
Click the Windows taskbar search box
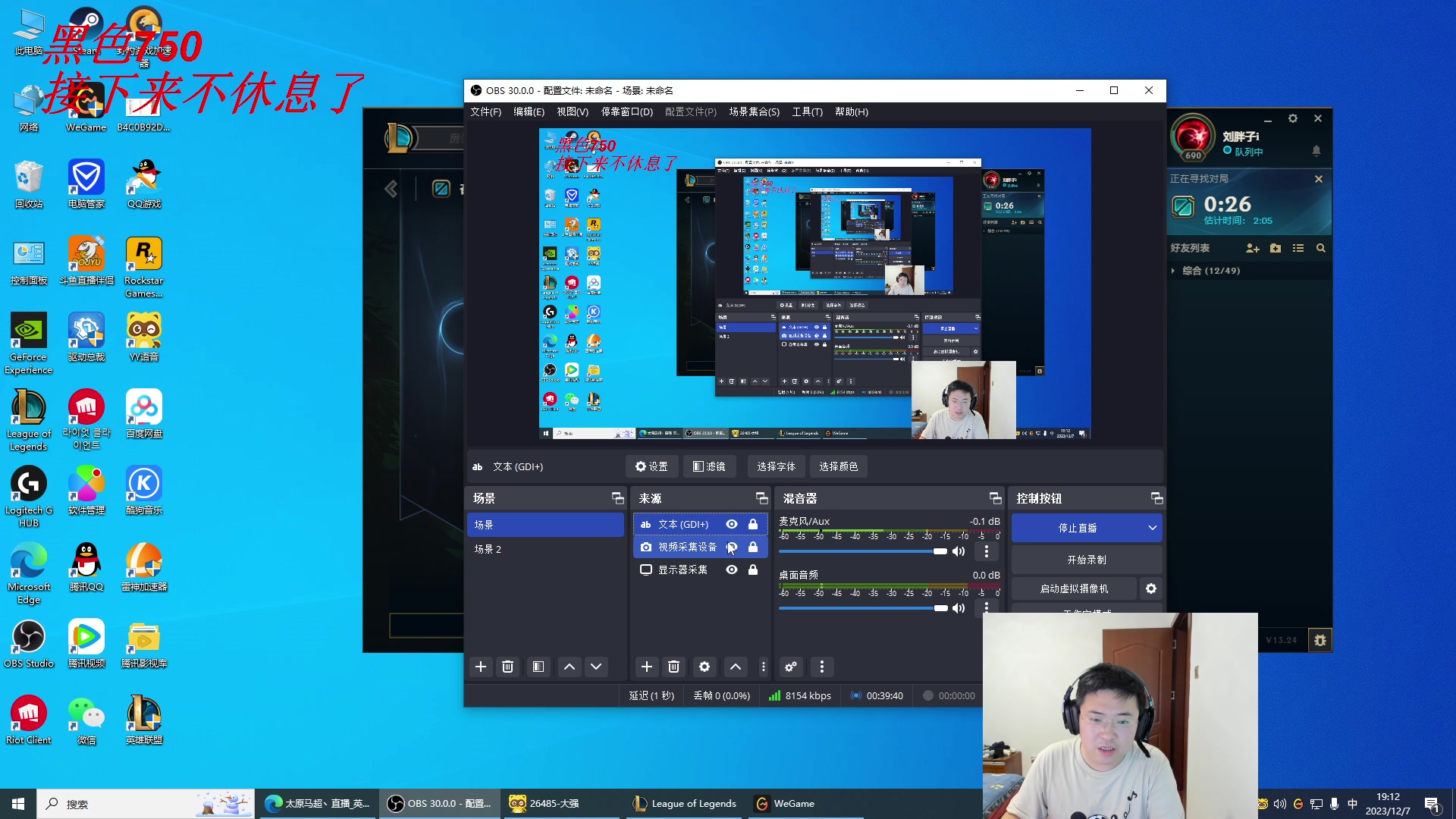tap(146, 804)
